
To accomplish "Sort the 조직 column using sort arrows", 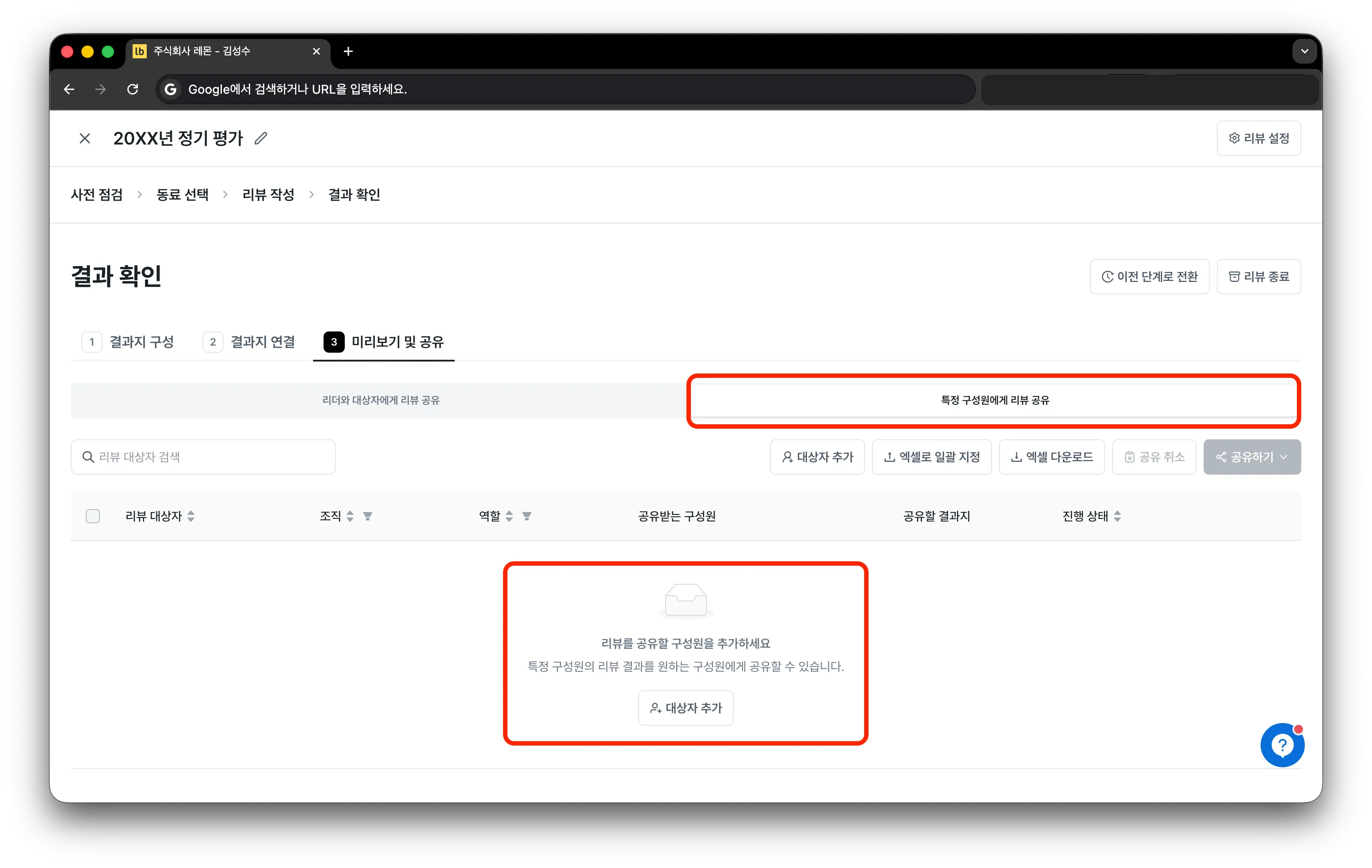I will (350, 516).
